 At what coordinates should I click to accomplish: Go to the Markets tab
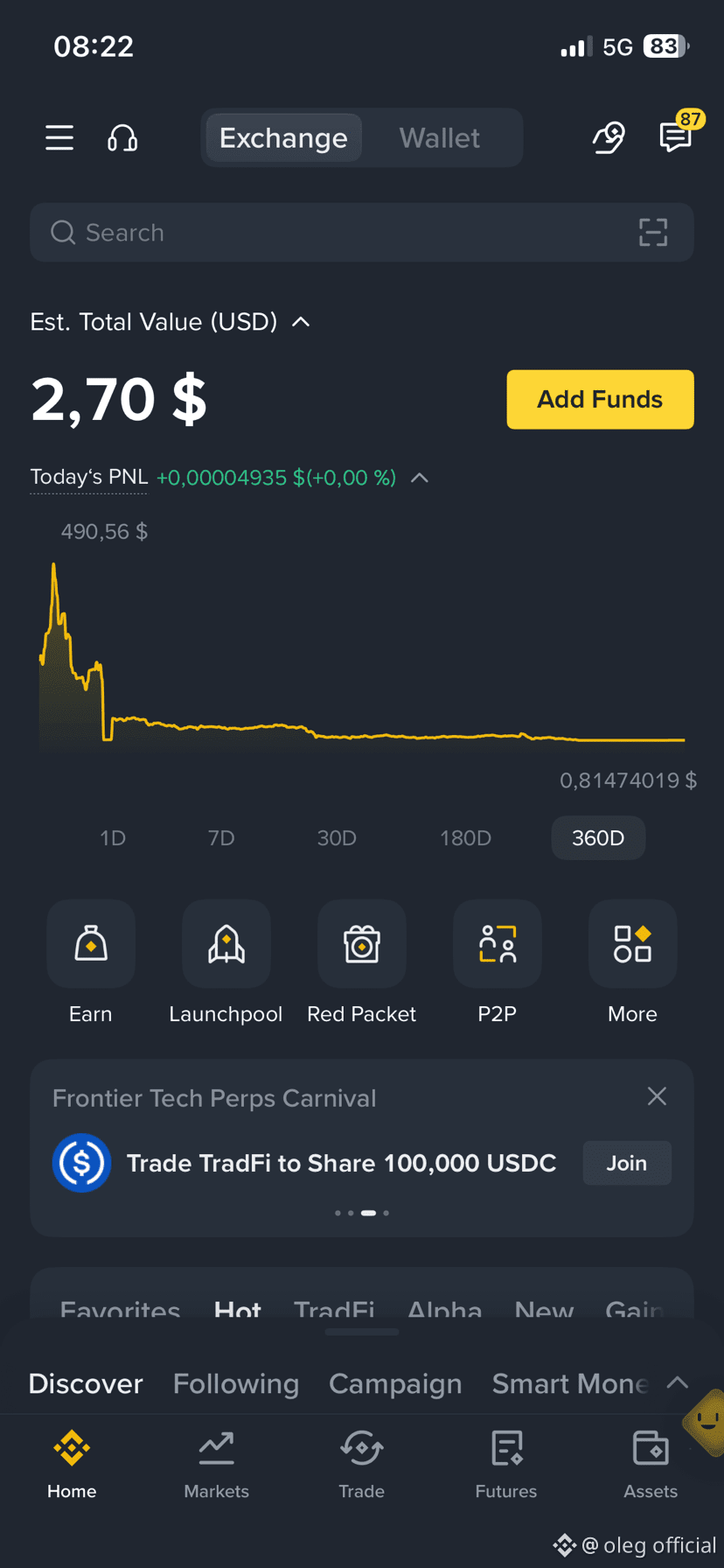click(x=217, y=1465)
